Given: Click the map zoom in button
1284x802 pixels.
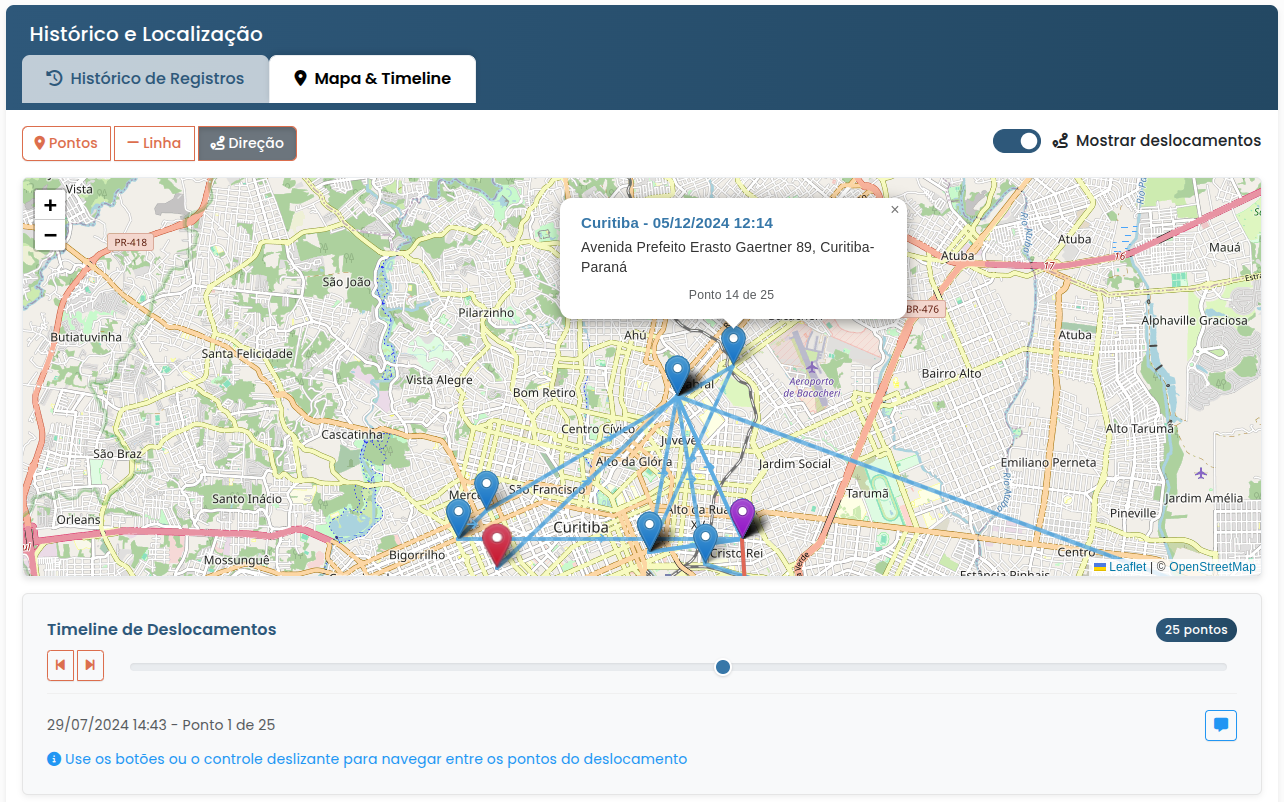Looking at the screenshot, I should point(50,205).
